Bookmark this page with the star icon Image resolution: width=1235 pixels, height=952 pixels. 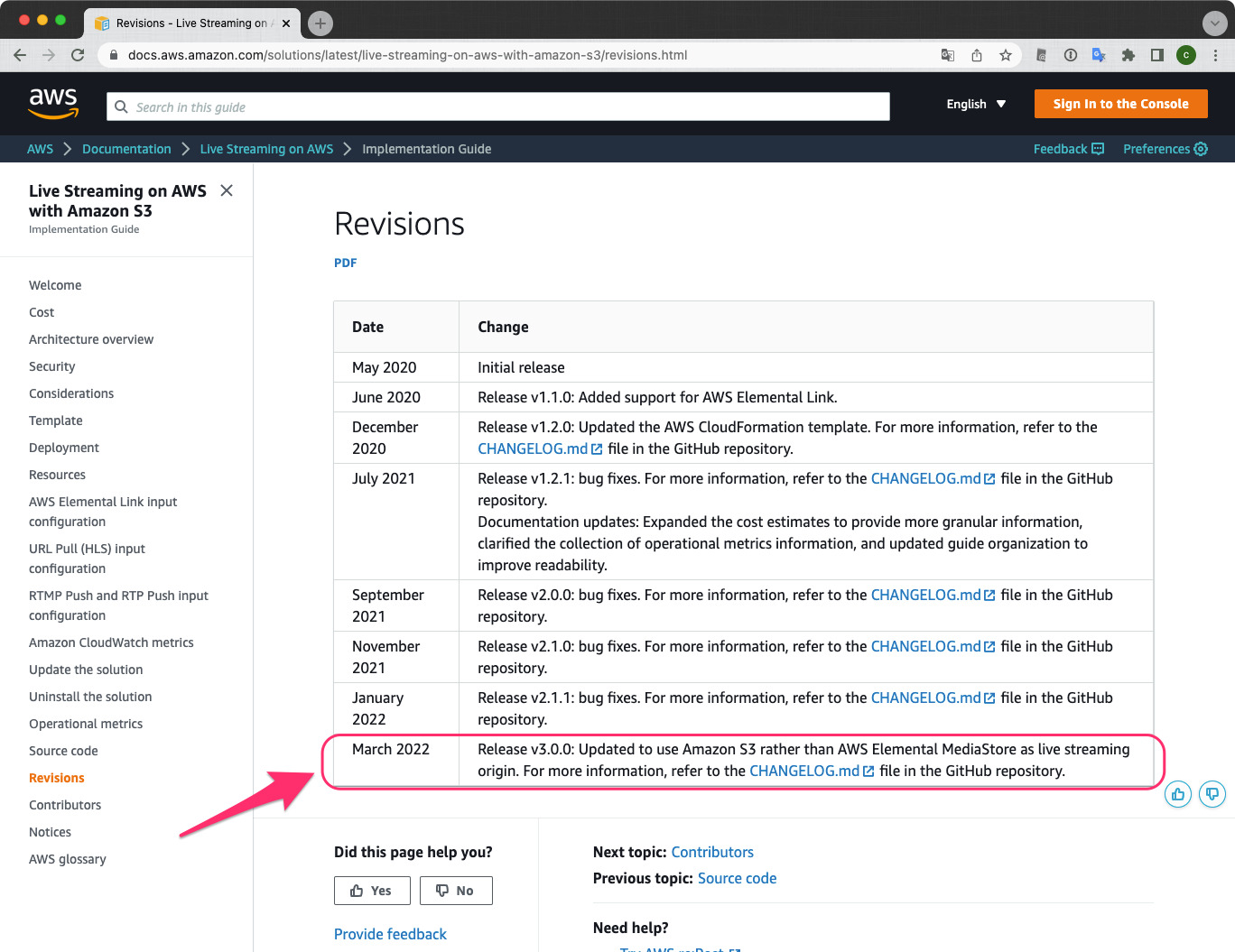tap(1006, 55)
